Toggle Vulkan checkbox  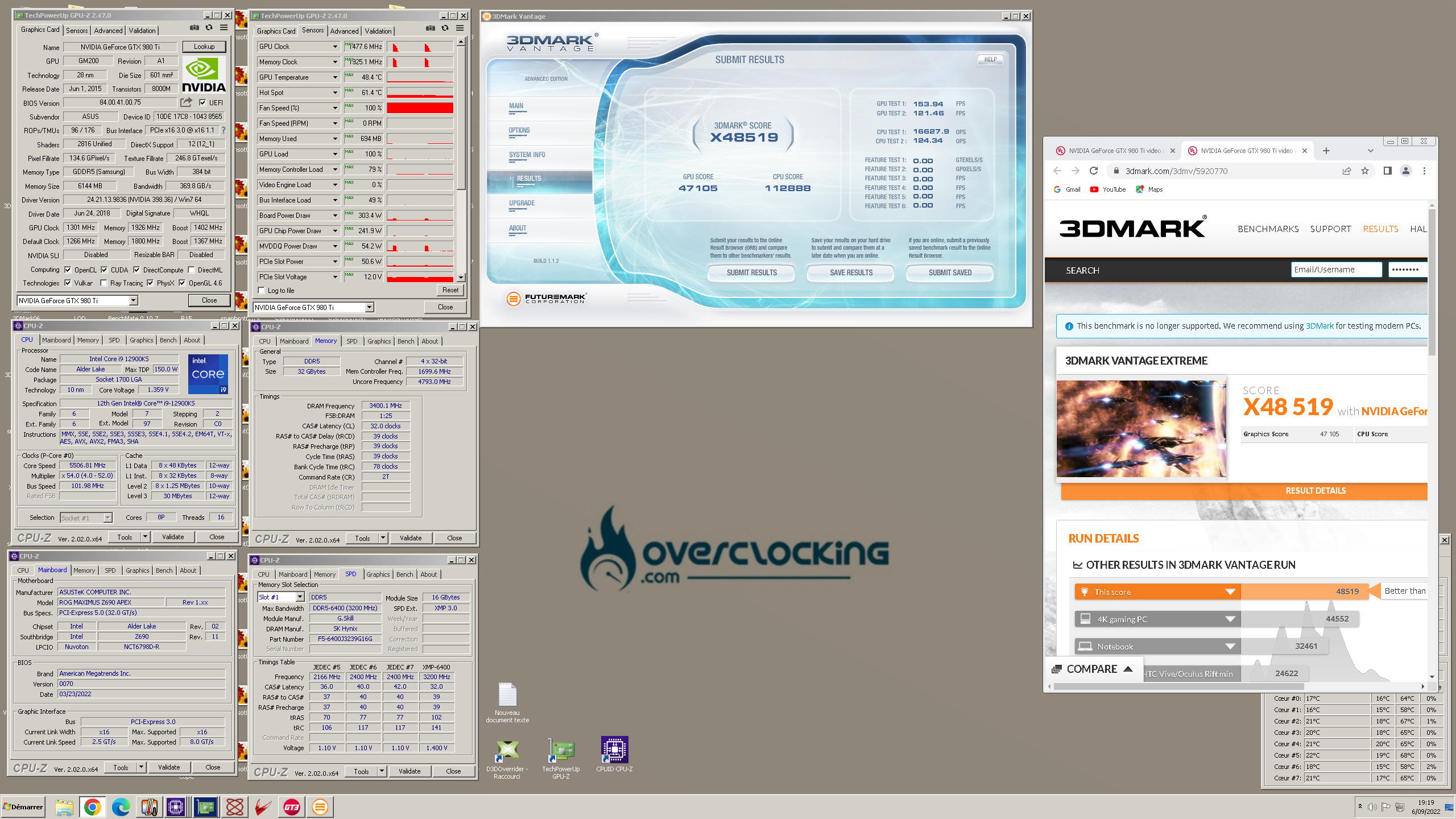click(x=68, y=283)
